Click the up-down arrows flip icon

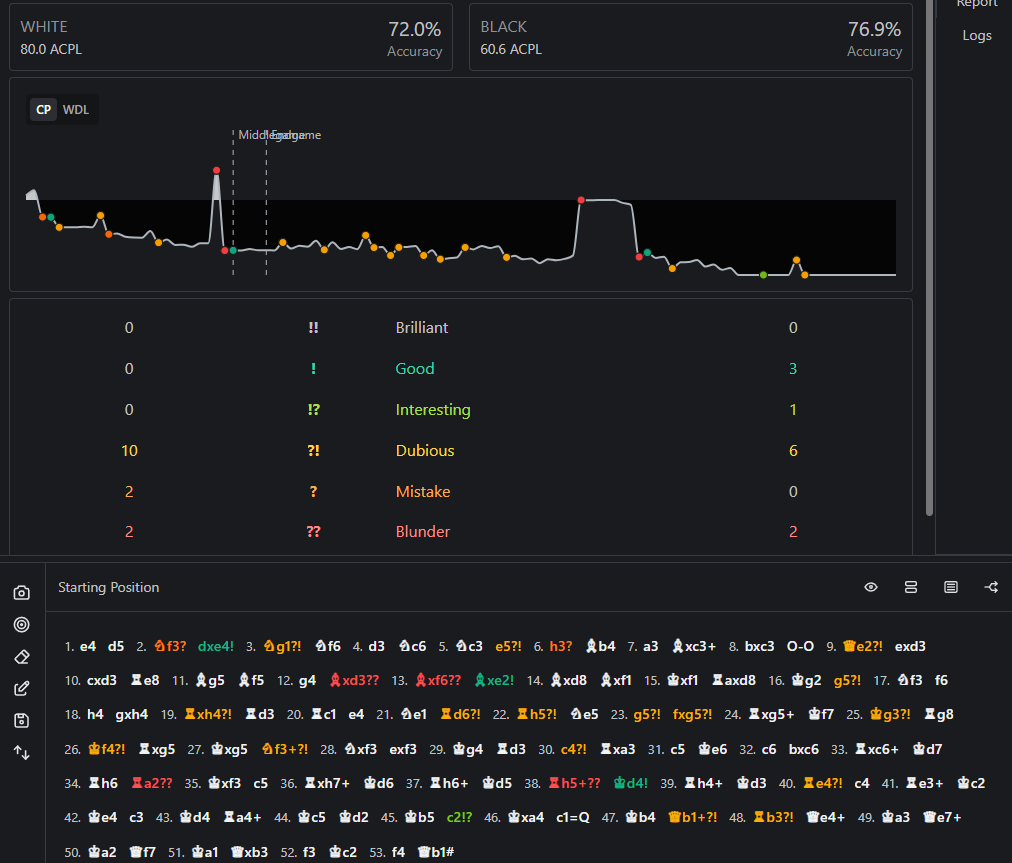pyautogui.click(x=21, y=753)
